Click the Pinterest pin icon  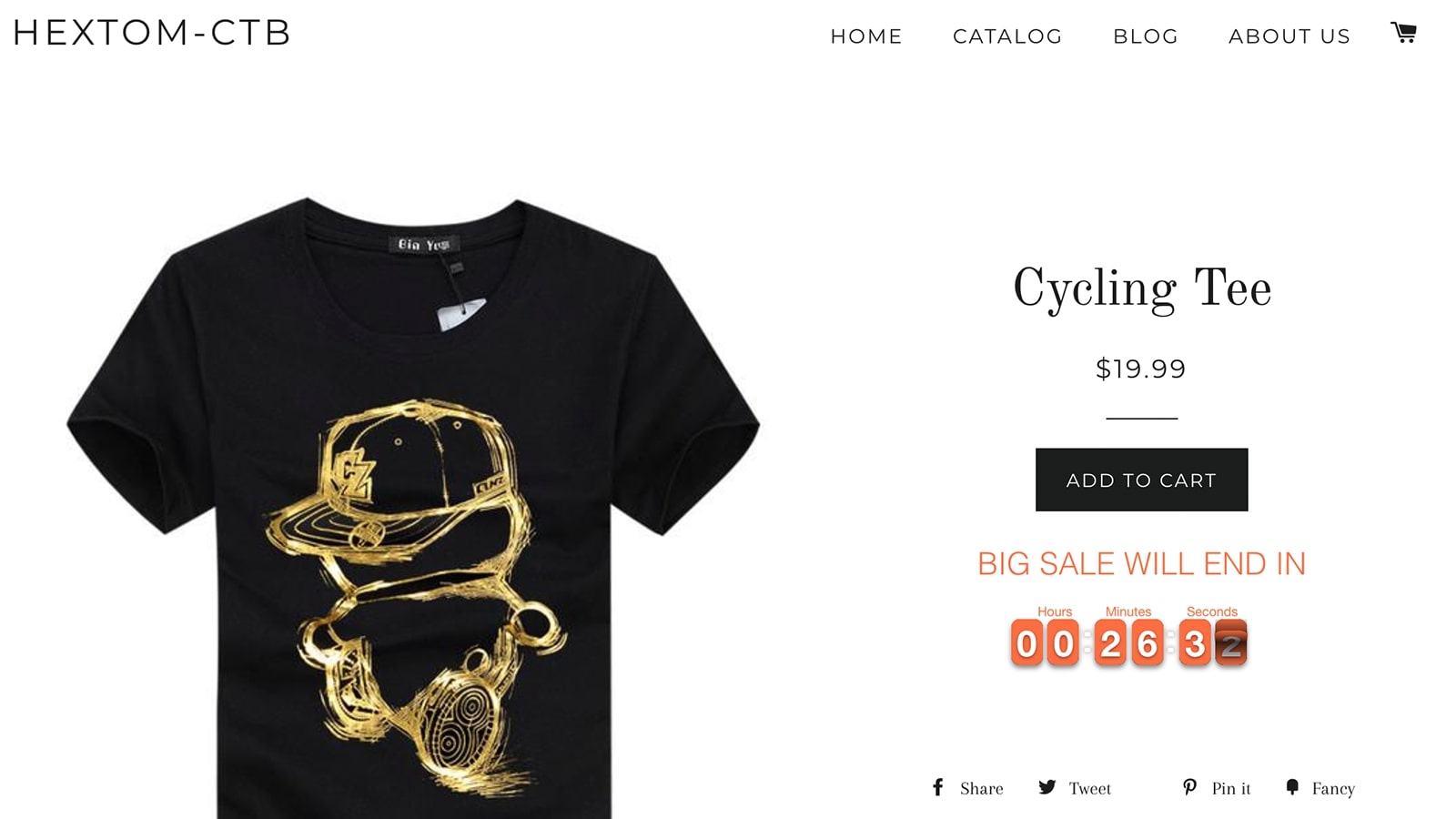pos(1189,787)
